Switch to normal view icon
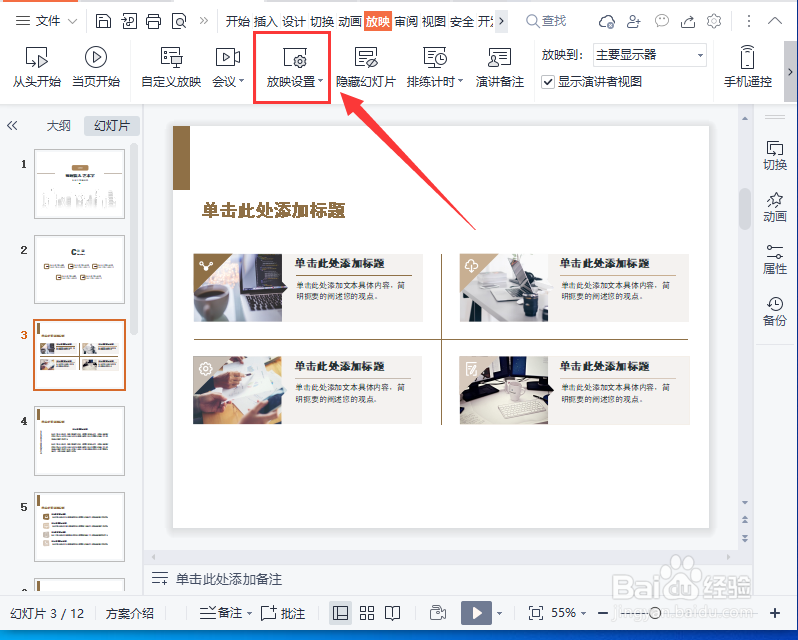This screenshot has height=640, width=798. pos(340,613)
